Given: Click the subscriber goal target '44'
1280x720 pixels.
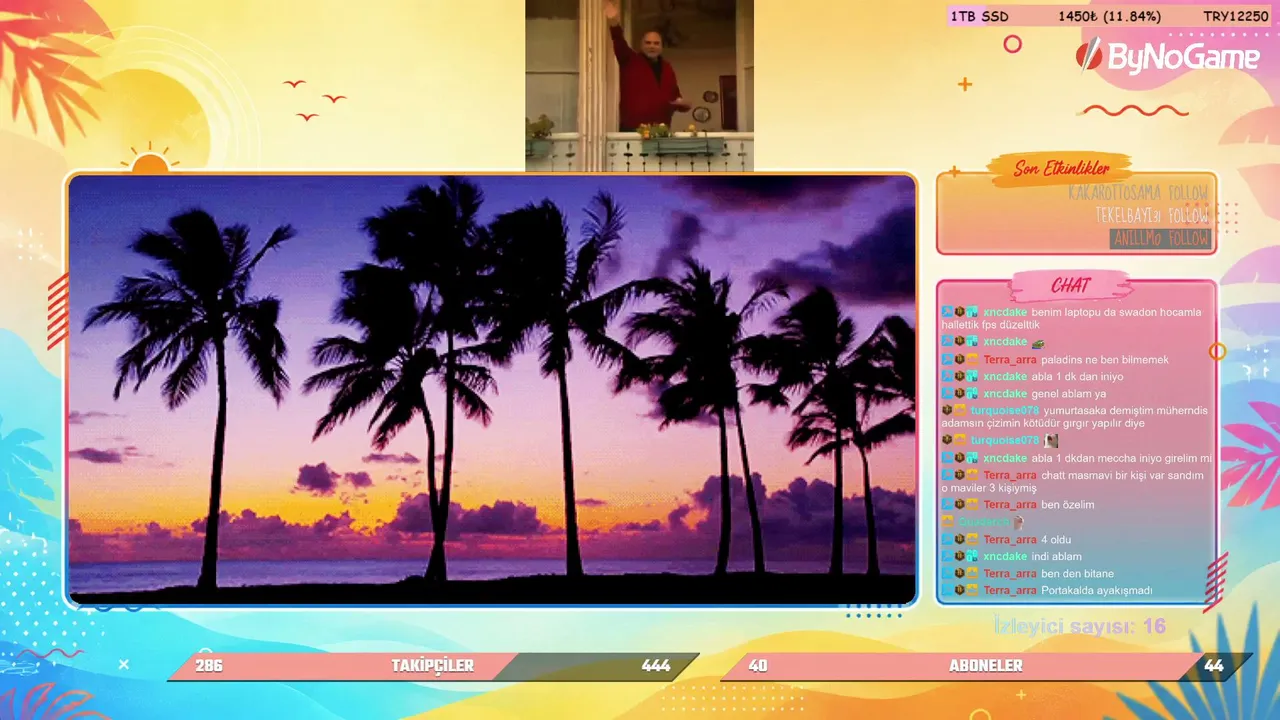Looking at the screenshot, I should click(x=1214, y=666).
